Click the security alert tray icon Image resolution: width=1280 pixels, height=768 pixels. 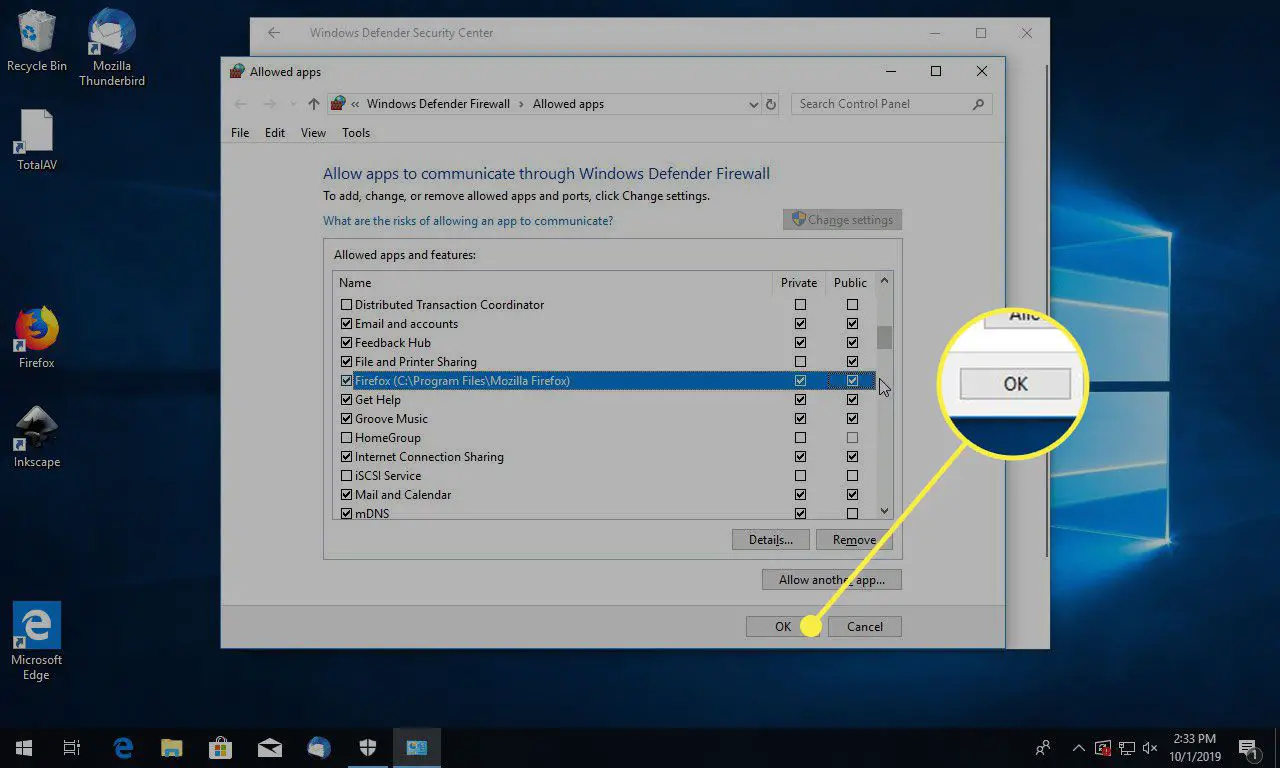[1102, 747]
